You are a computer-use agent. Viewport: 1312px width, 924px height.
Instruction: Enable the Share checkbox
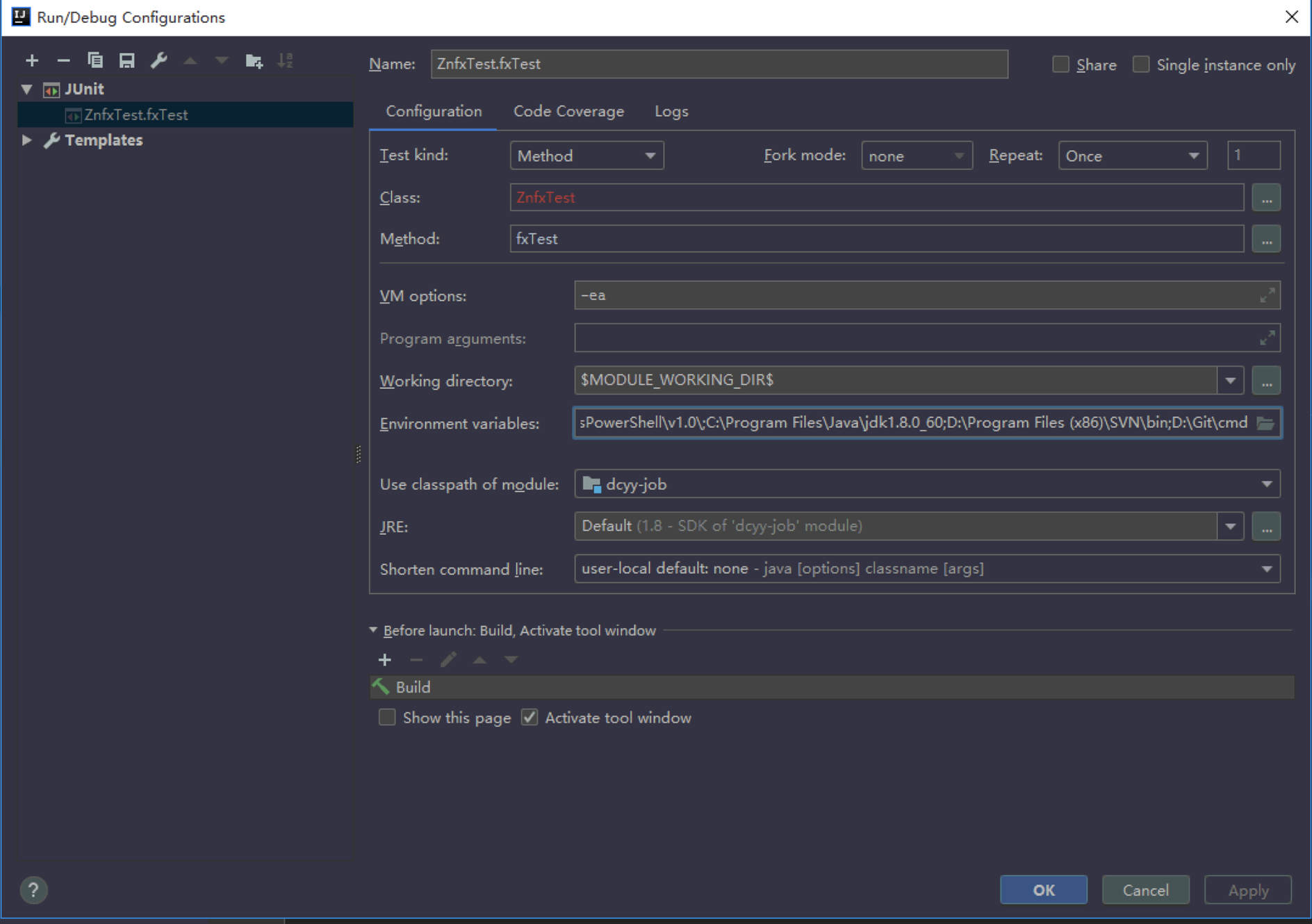[1060, 65]
